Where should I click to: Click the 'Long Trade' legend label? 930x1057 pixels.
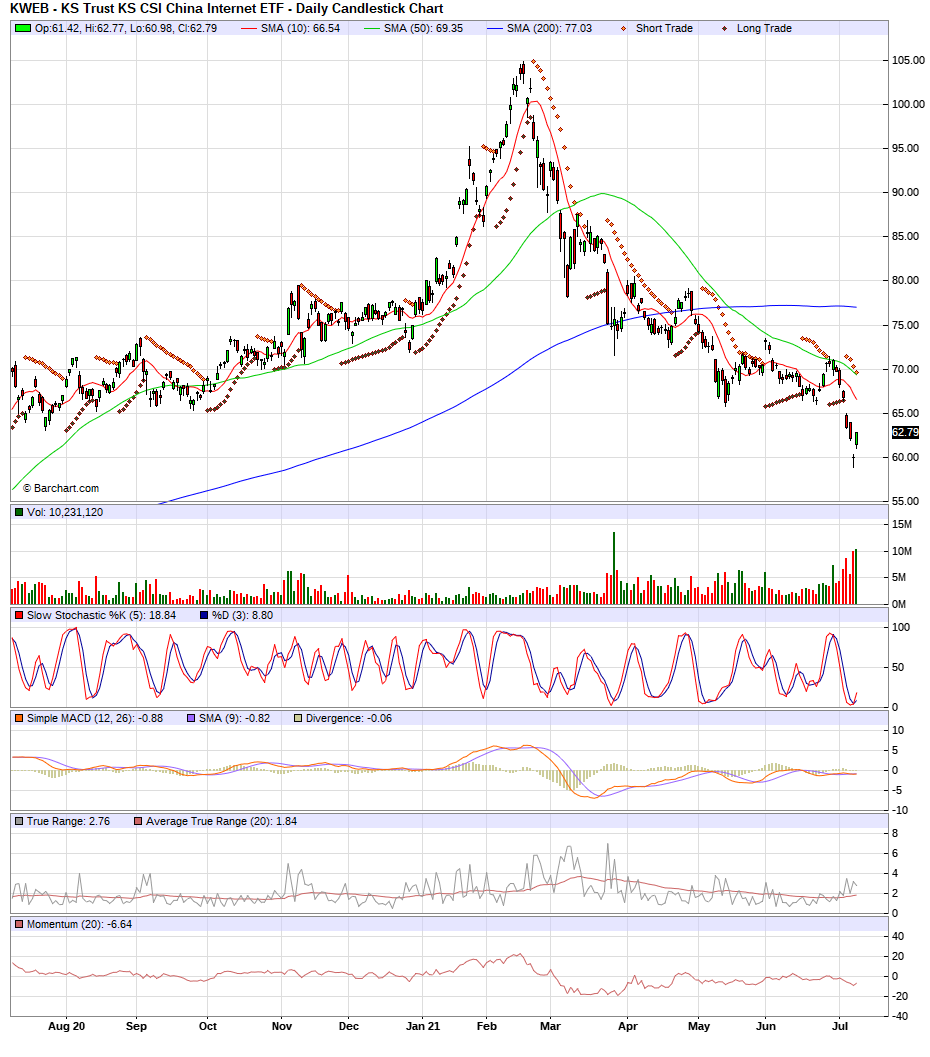coord(764,28)
